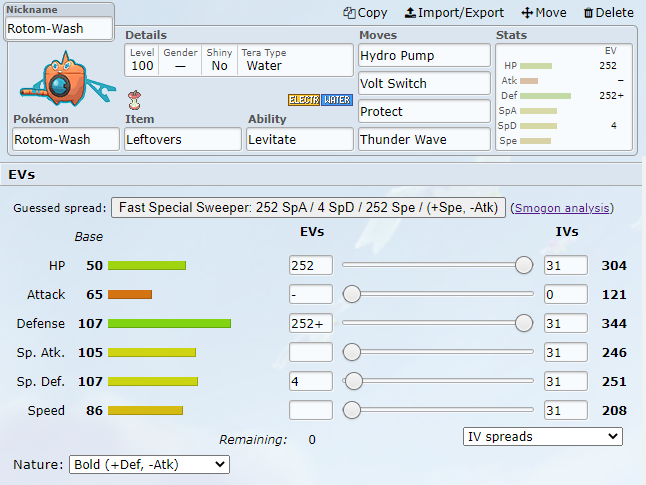Click the Water type badge
Image resolution: width=646 pixels, height=485 pixels.
(337, 100)
